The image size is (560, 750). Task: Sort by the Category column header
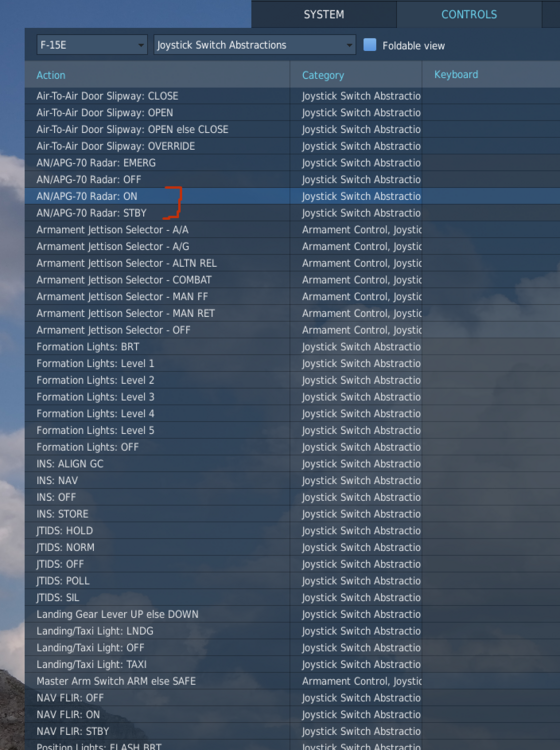323,75
